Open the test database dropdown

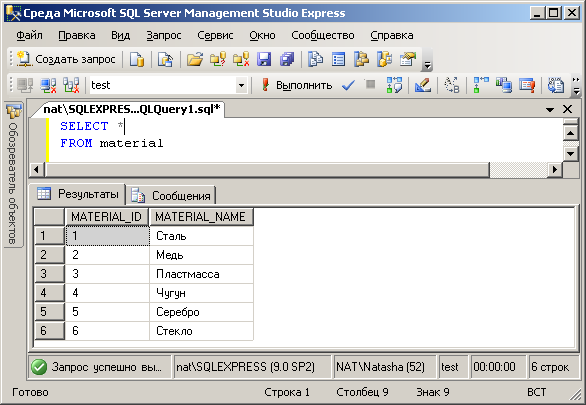click(241, 85)
